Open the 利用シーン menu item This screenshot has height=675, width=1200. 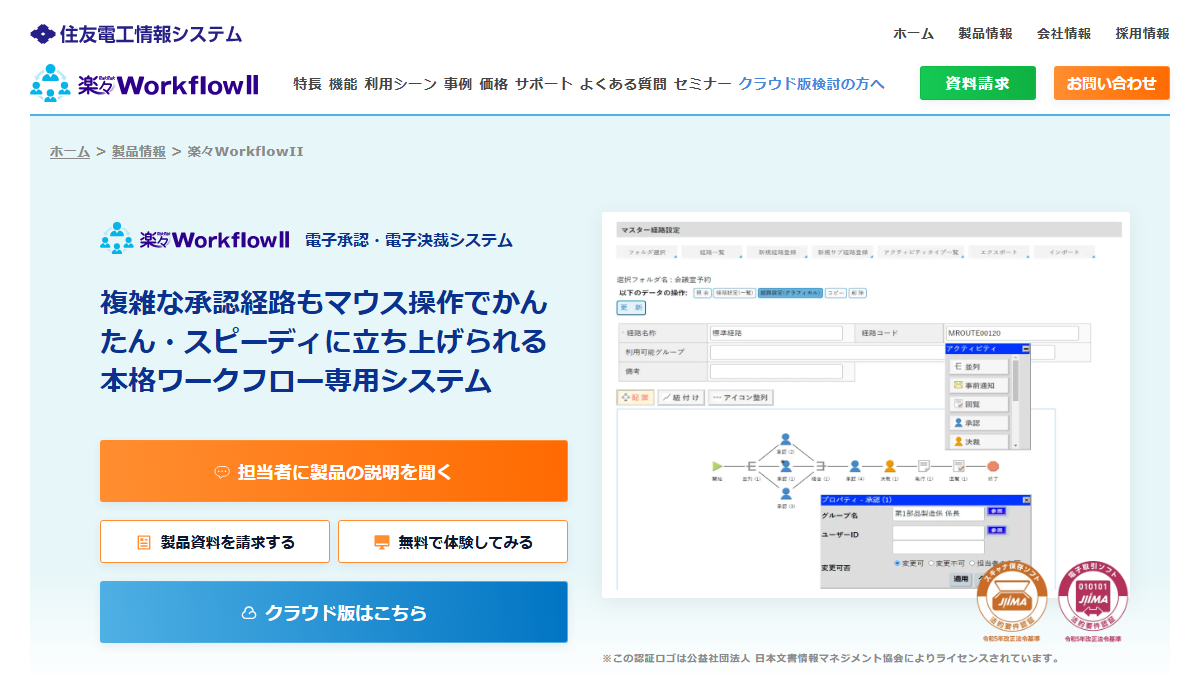(400, 84)
